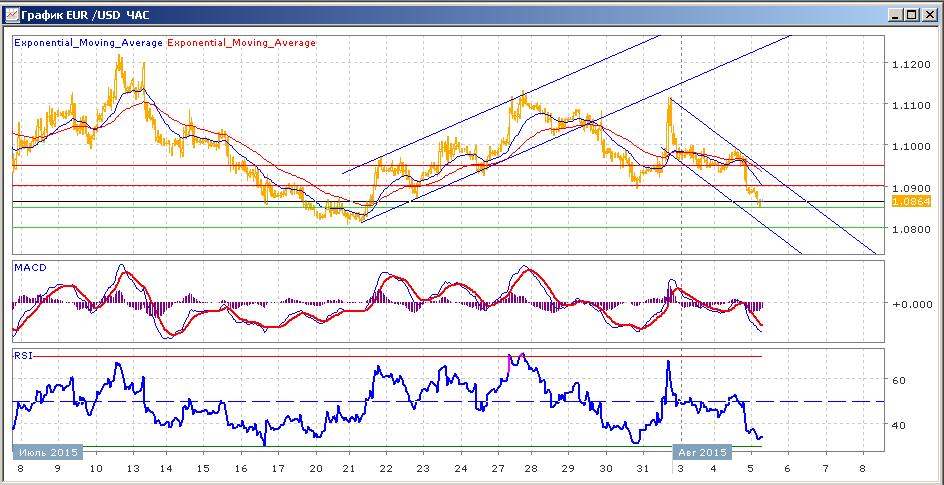944x485 pixels.
Task: Close the EUR/USD chart window
Action: point(927,15)
